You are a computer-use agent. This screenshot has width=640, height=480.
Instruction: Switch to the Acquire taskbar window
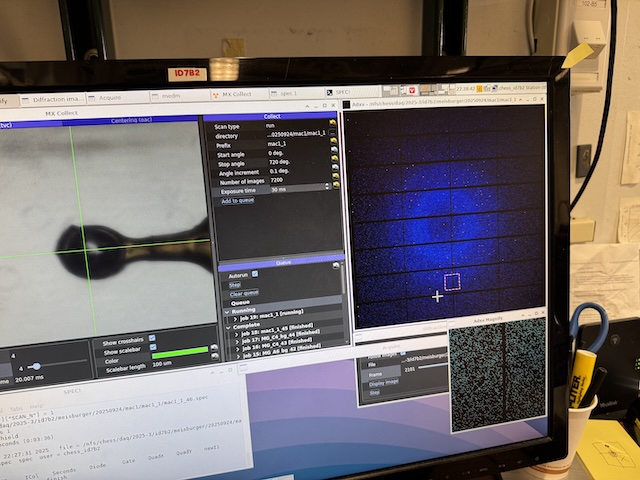click(118, 98)
